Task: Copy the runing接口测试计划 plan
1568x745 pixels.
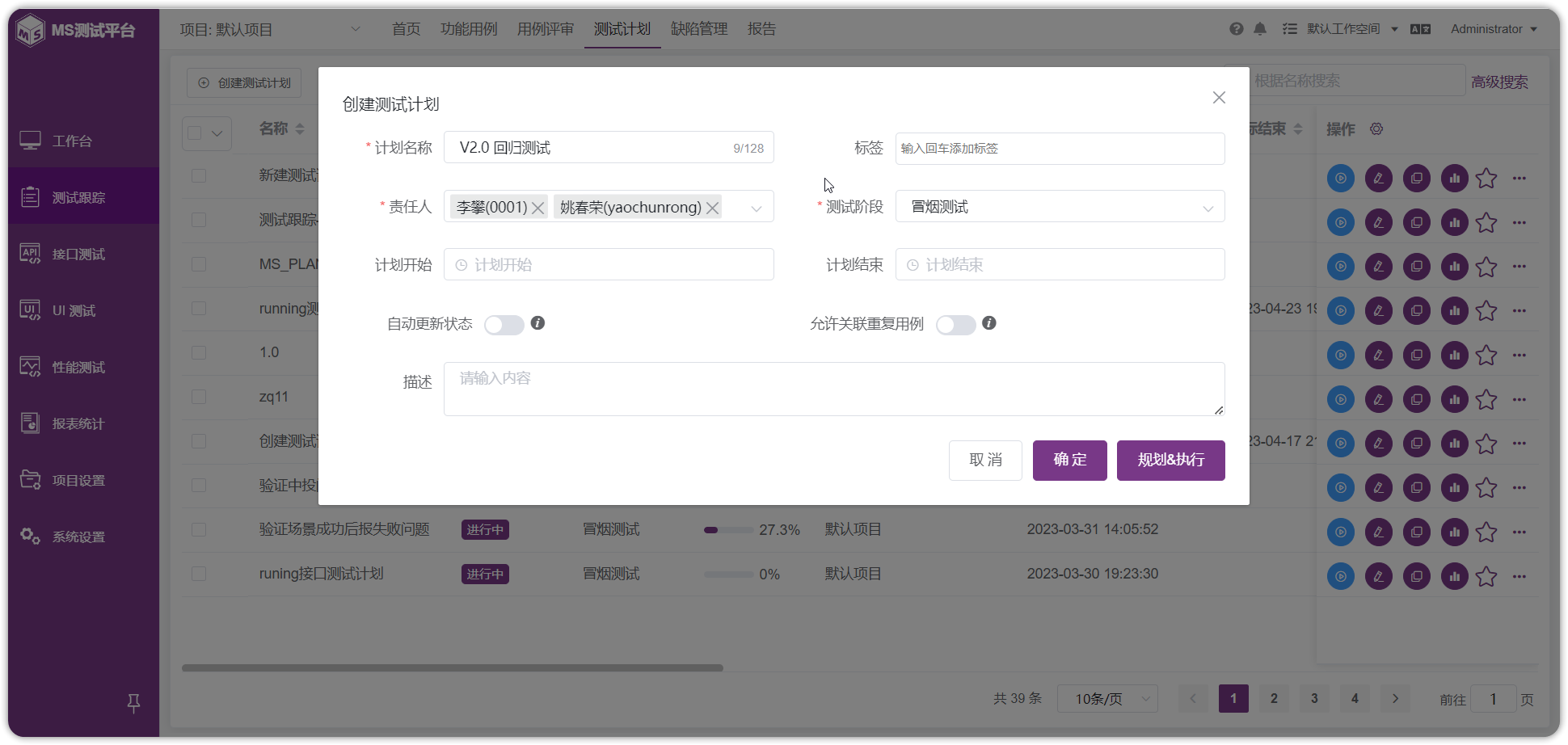Action: point(1417,576)
